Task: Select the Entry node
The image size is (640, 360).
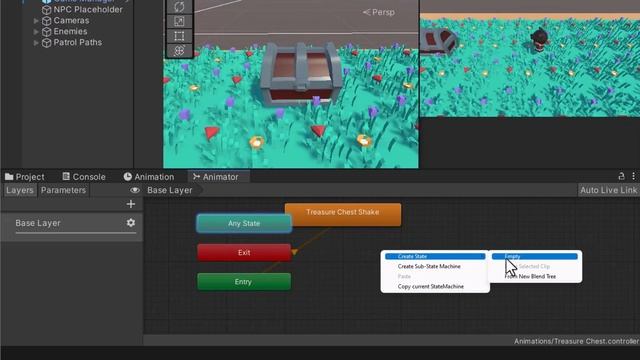Action: point(244,282)
